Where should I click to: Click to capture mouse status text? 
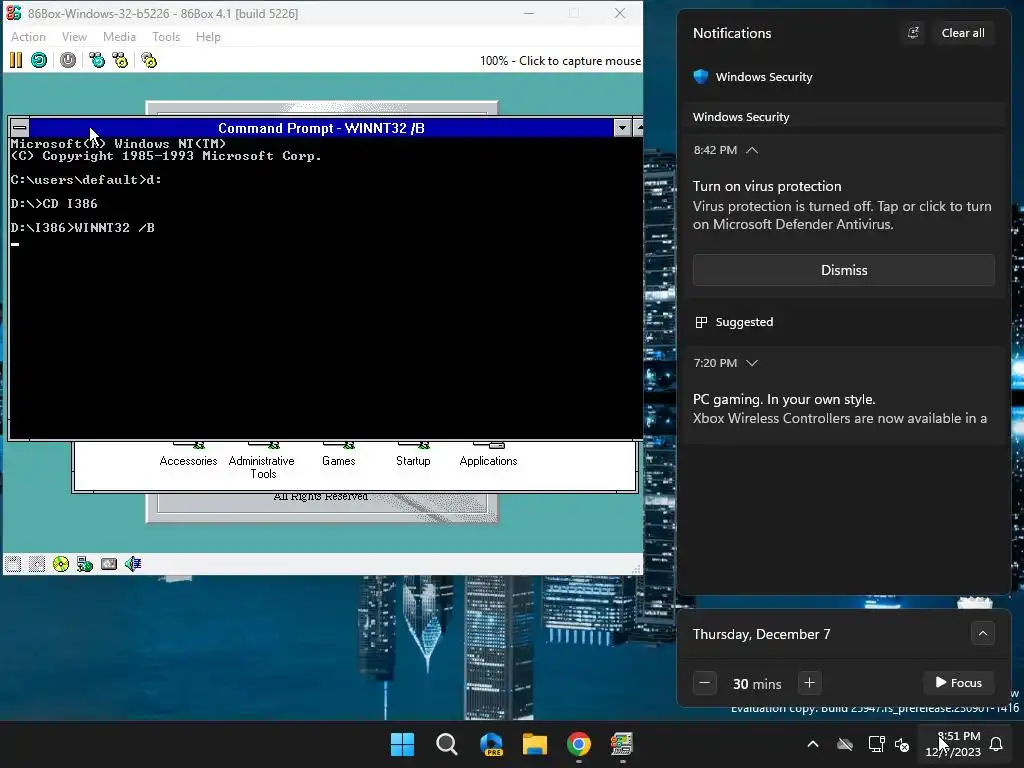[x=560, y=61]
